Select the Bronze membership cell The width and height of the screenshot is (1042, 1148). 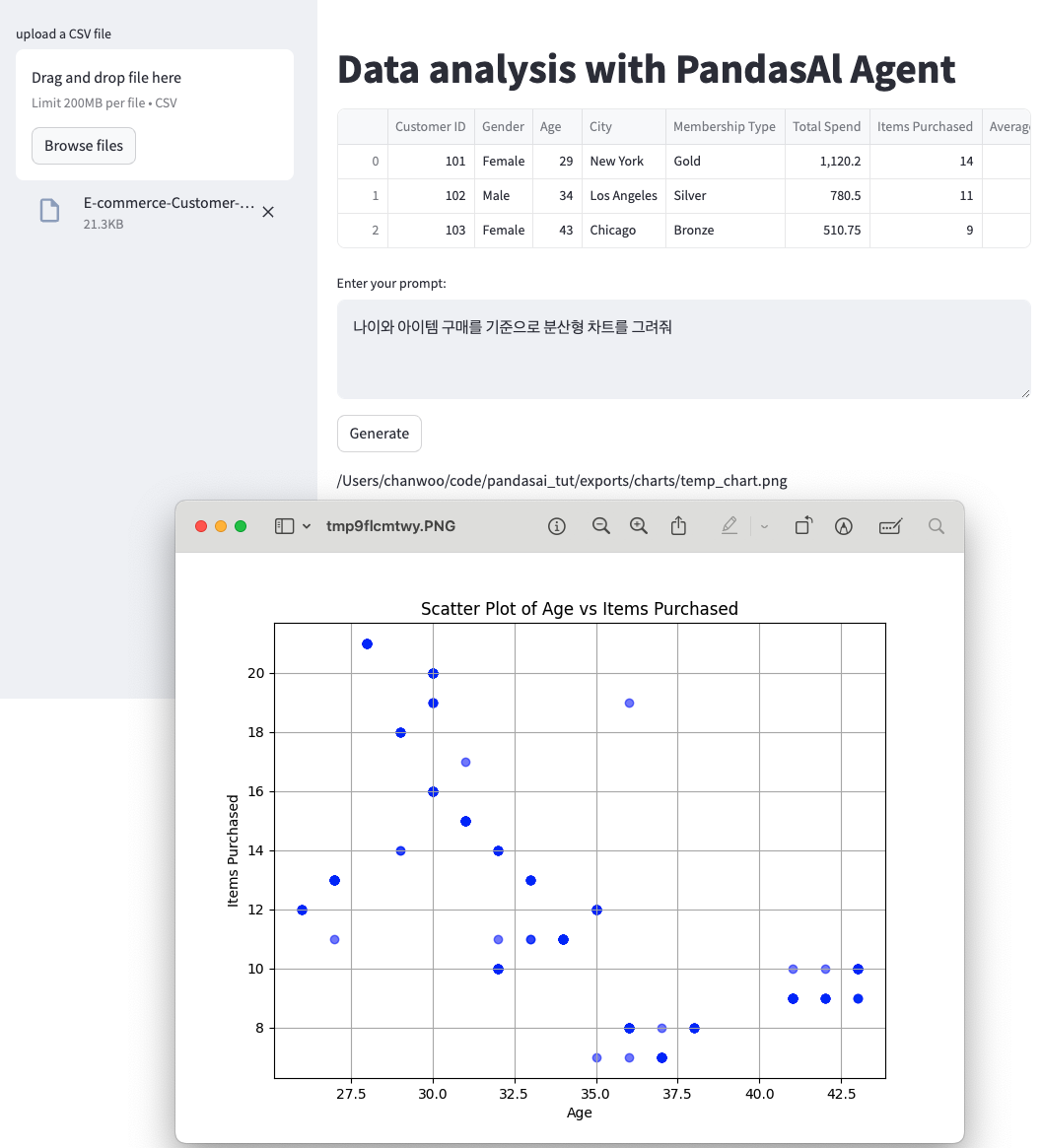(725, 230)
